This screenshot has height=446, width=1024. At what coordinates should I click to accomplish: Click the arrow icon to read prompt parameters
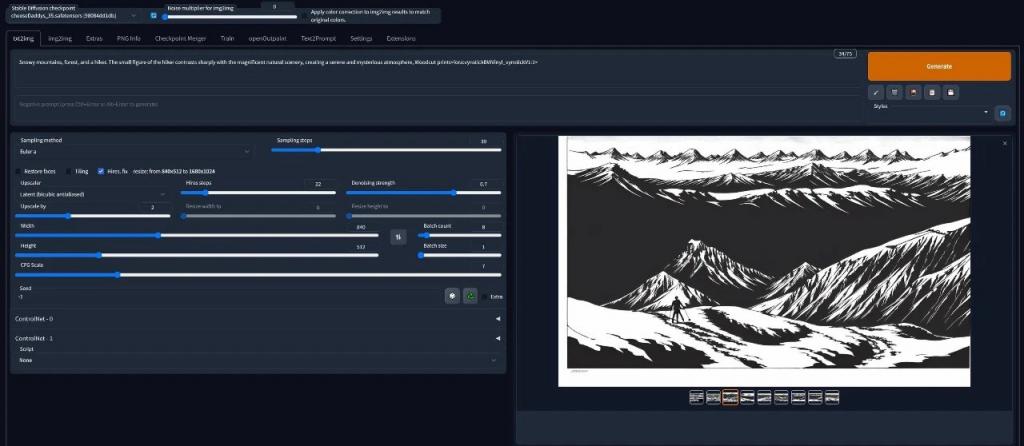pos(876,92)
